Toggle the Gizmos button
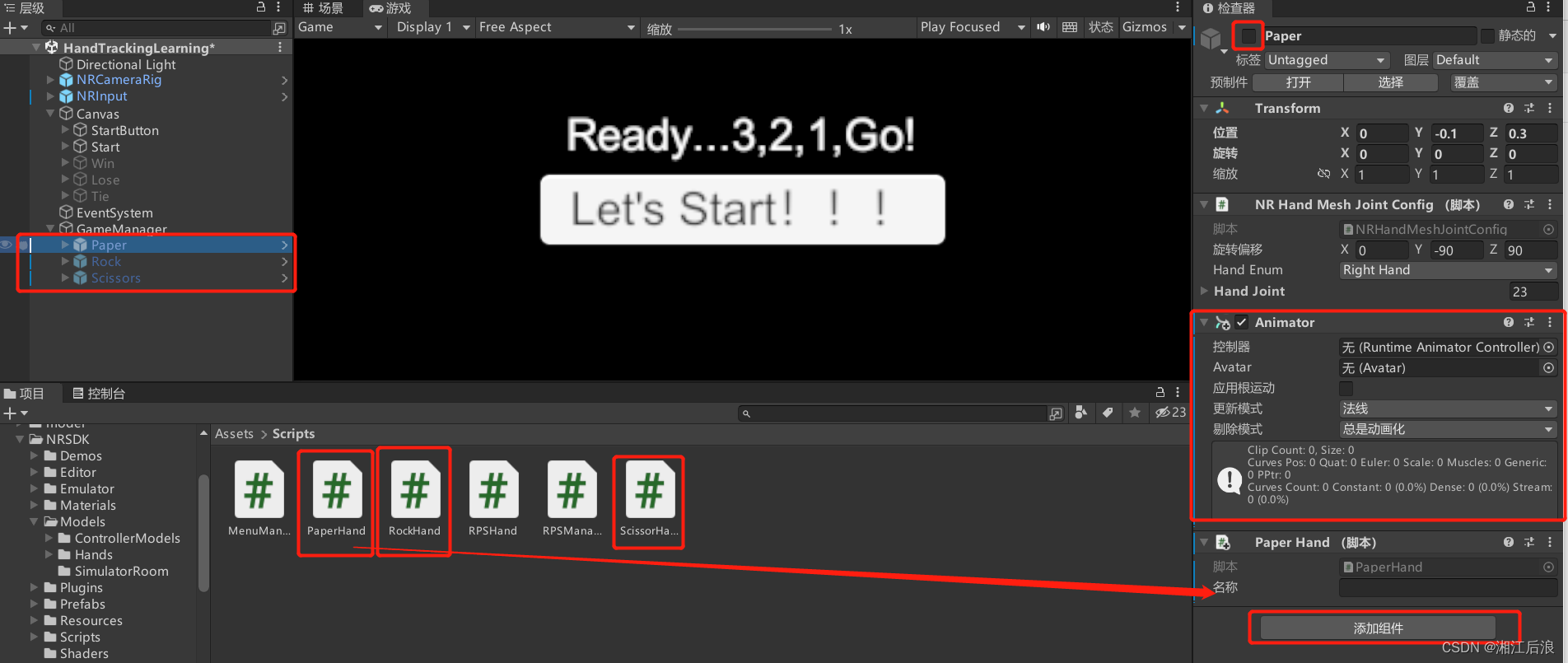The width and height of the screenshot is (1568, 663). (x=1145, y=27)
